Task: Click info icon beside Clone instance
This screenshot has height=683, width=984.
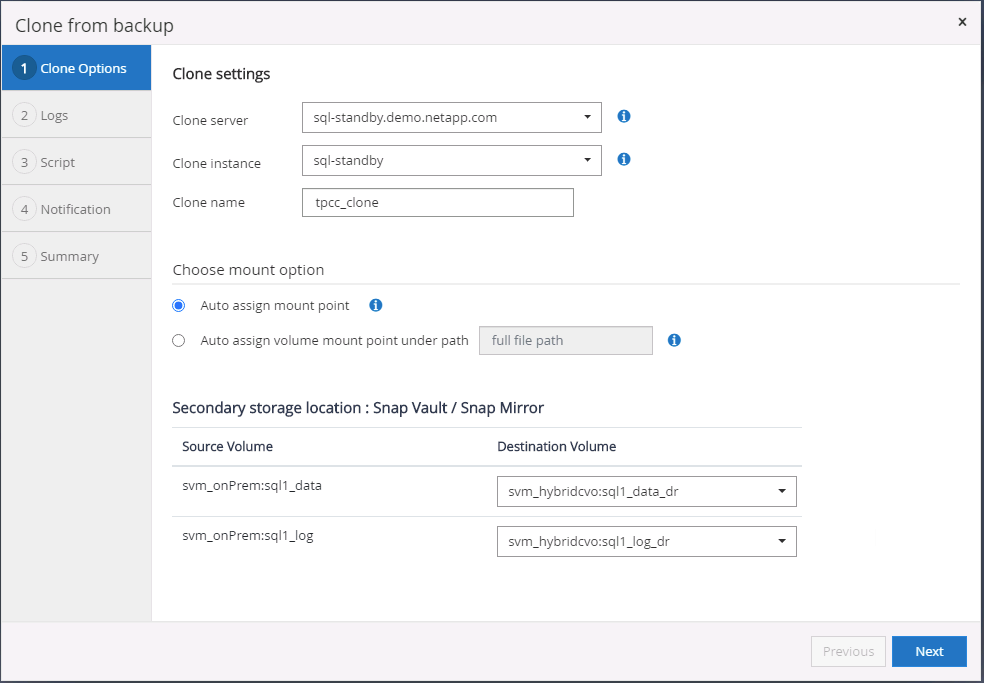Action: point(624,159)
